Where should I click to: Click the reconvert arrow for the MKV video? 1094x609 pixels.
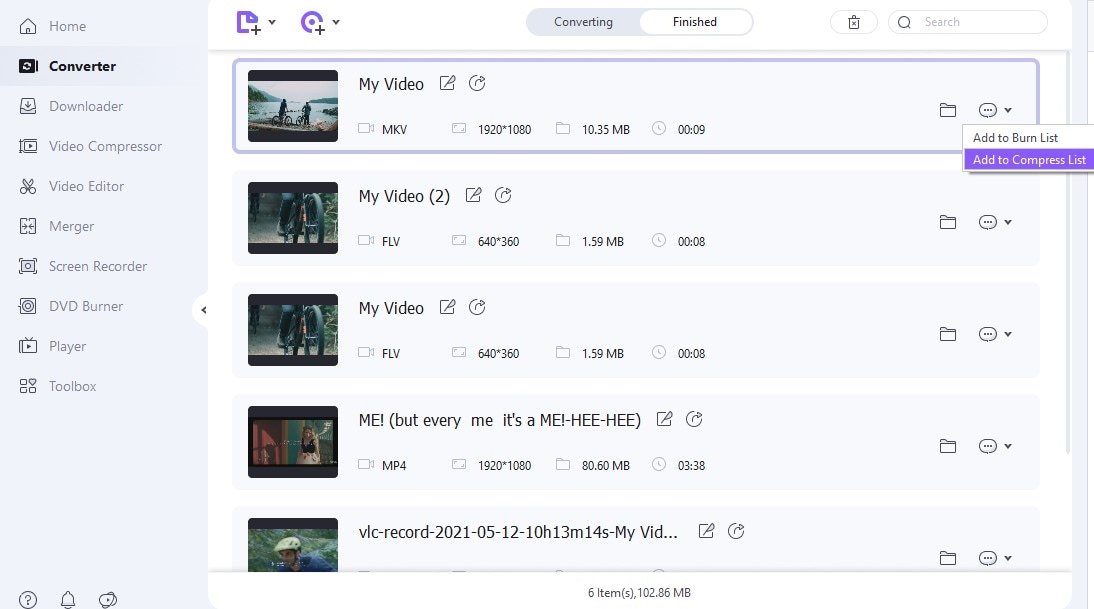pyautogui.click(x=477, y=84)
